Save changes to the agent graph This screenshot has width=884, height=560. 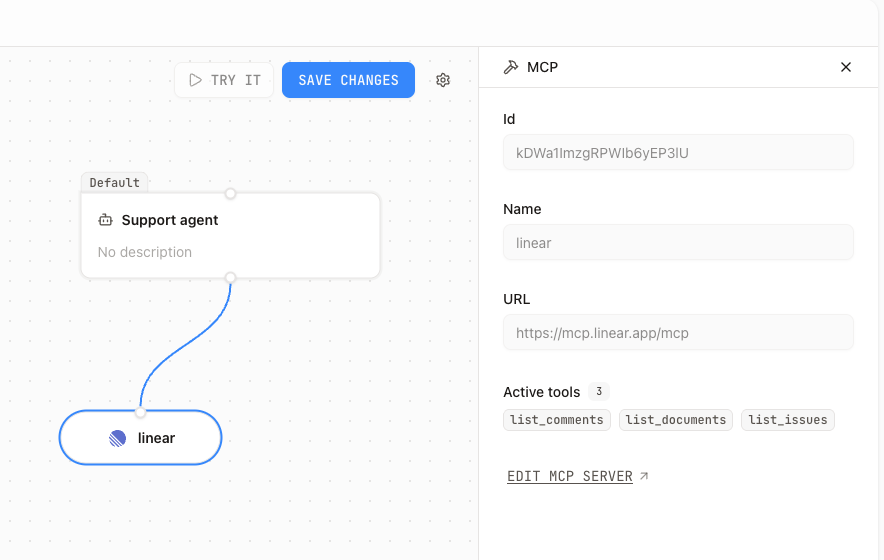348,80
